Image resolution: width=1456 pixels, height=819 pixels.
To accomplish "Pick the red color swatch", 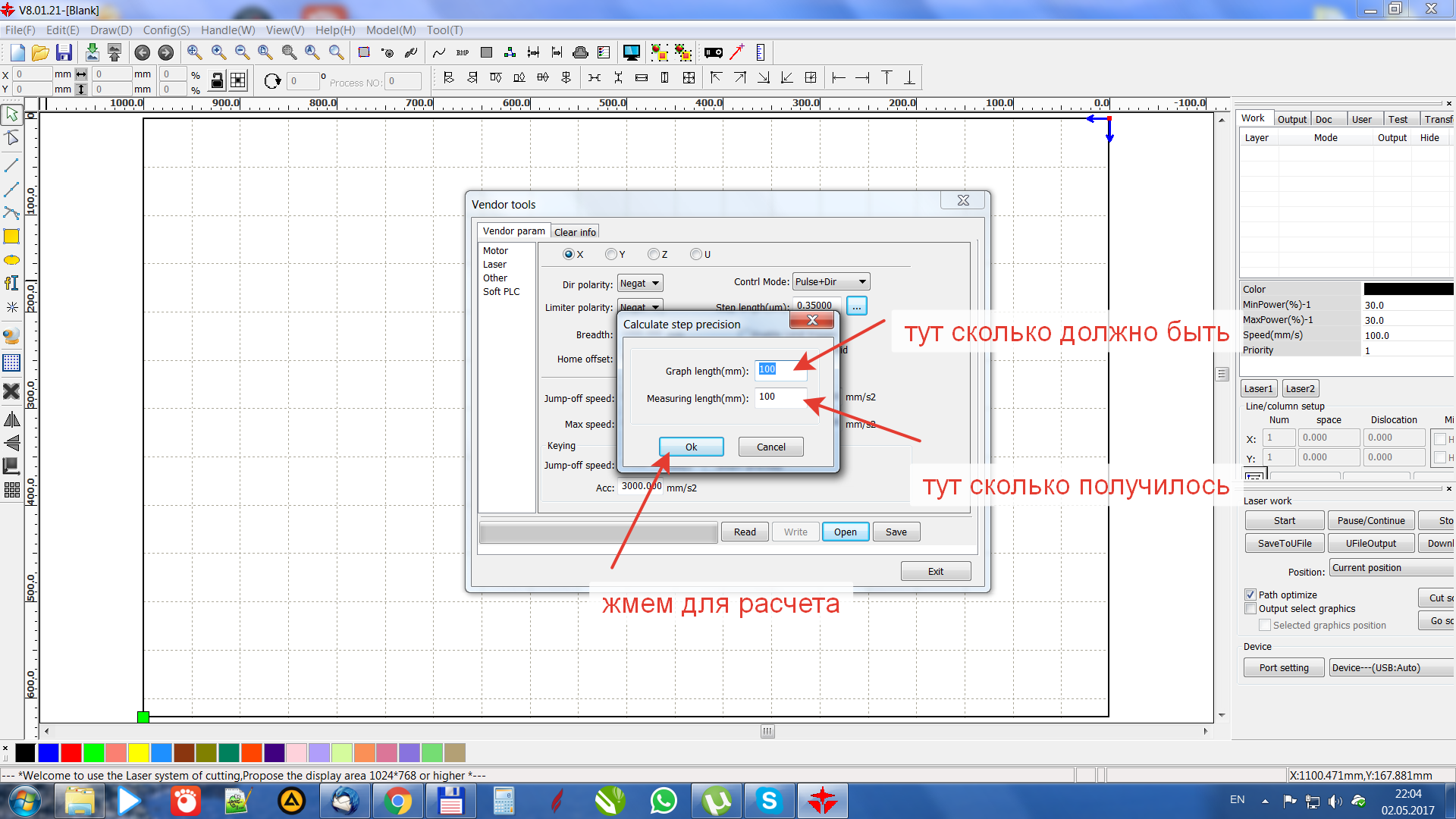I will (71, 752).
